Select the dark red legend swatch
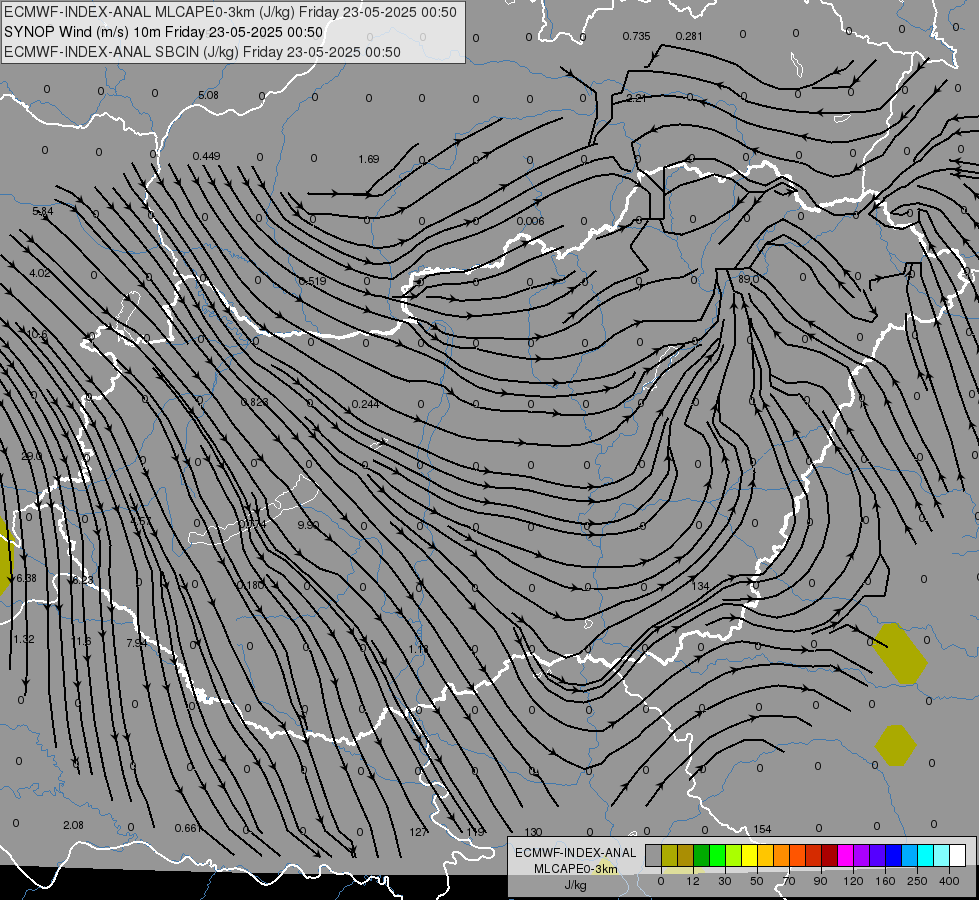 tap(830, 856)
